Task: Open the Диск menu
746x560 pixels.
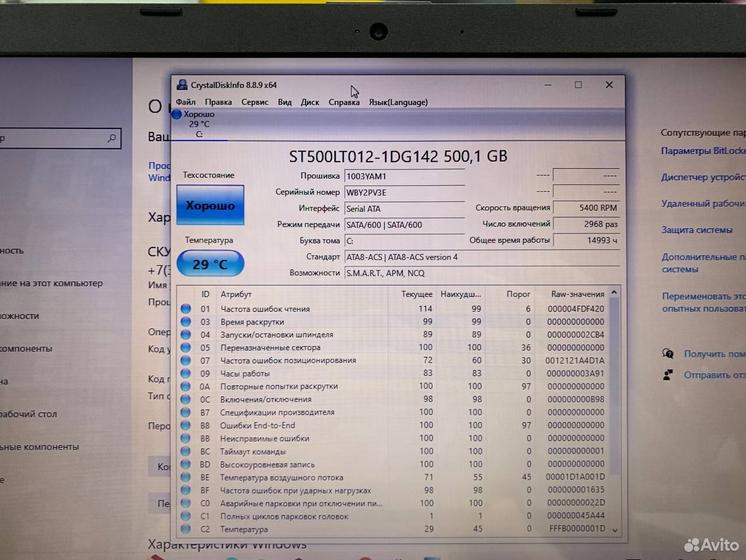Action: click(x=310, y=102)
